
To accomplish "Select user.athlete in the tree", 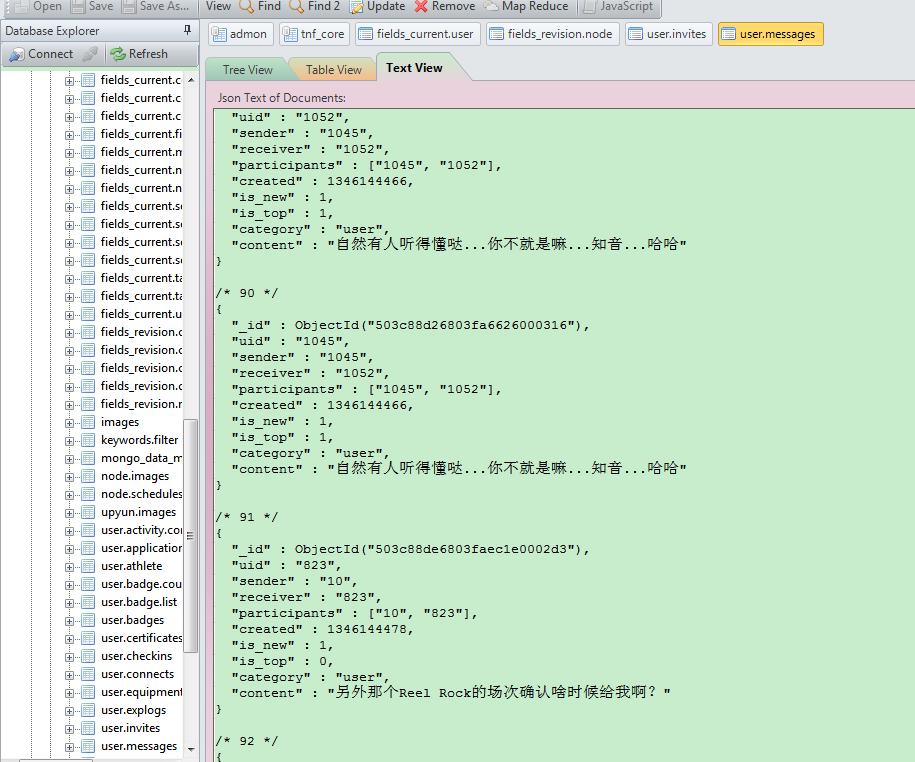I will click(x=131, y=566).
